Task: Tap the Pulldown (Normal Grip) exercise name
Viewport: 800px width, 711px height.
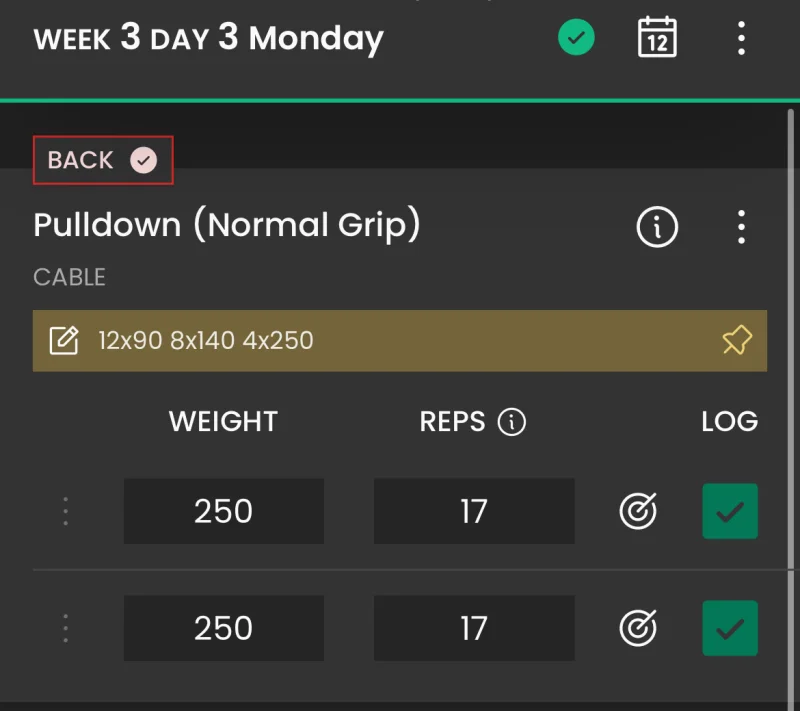Action: pos(227,224)
